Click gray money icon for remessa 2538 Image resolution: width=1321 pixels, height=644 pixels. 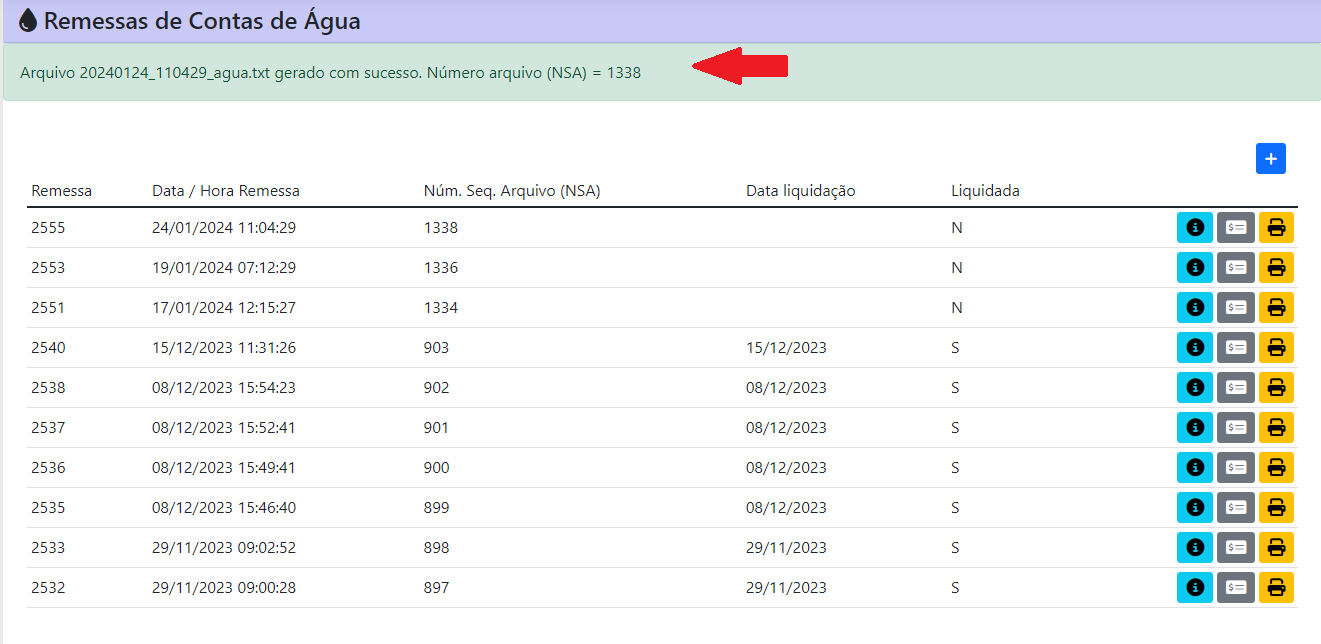(x=1236, y=388)
